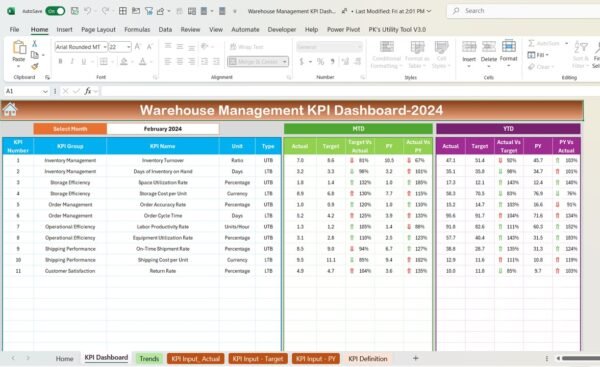Click the Sort & Filter icon
This screenshot has width=600, height=367.
[580, 47]
